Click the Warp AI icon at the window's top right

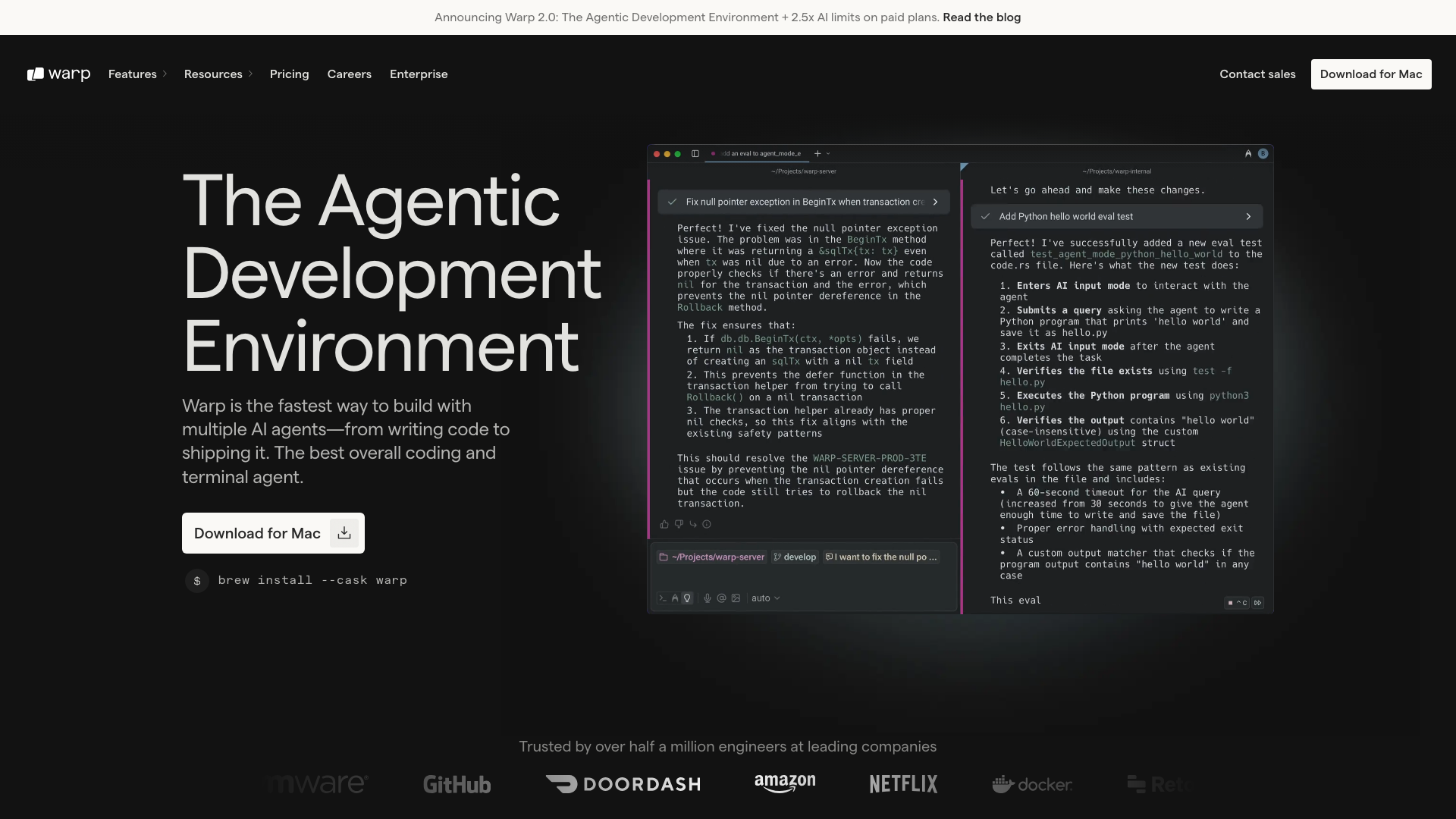[x=1248, y=153]
